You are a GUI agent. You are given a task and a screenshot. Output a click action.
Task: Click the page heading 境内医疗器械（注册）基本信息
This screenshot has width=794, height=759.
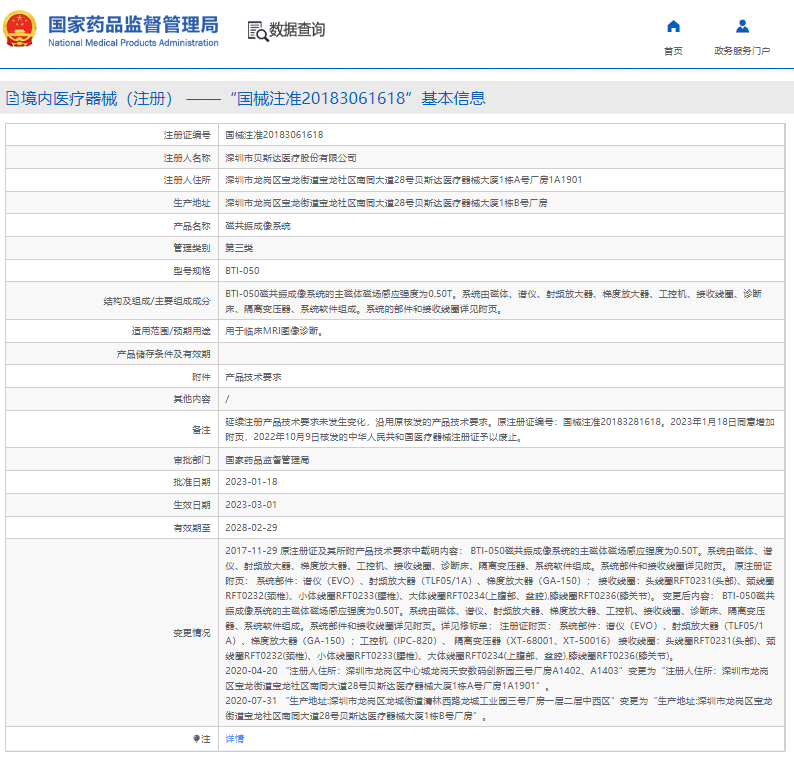click(246, 98)
